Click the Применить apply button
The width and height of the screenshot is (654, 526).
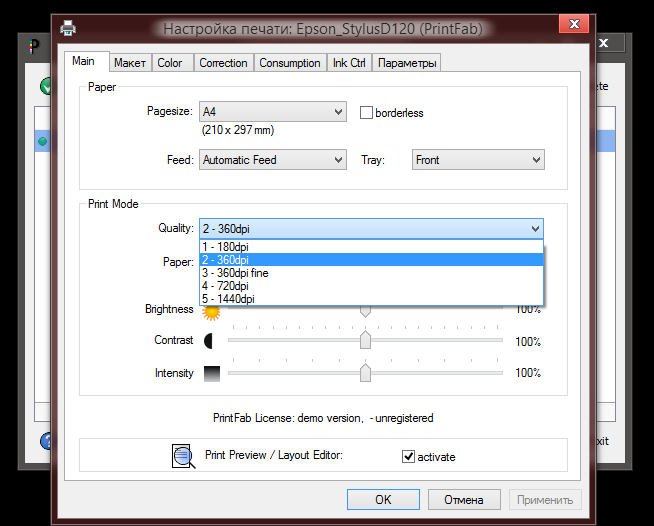[545, 500]
